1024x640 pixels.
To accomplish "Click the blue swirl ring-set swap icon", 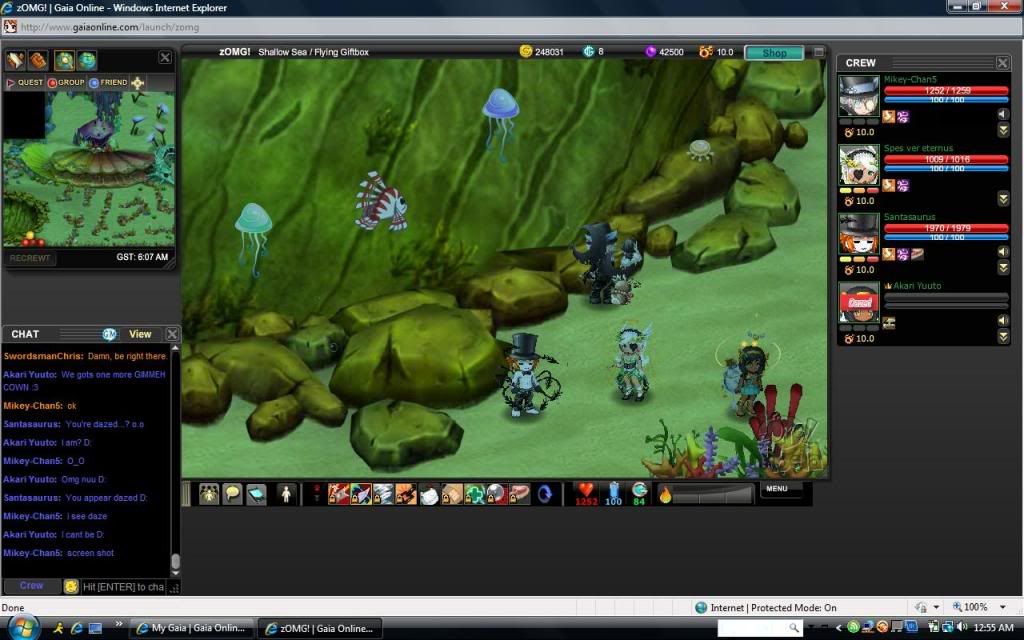I will point(545,494).
